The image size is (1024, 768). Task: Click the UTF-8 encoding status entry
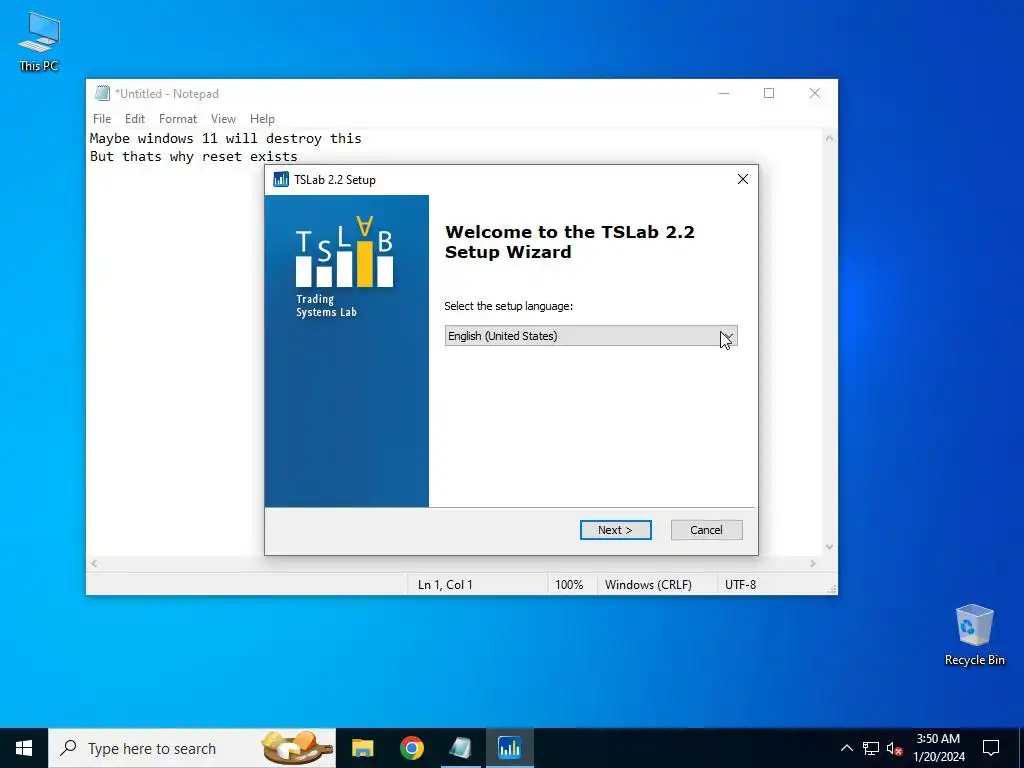pyautogui.click(x=741, y=584)
